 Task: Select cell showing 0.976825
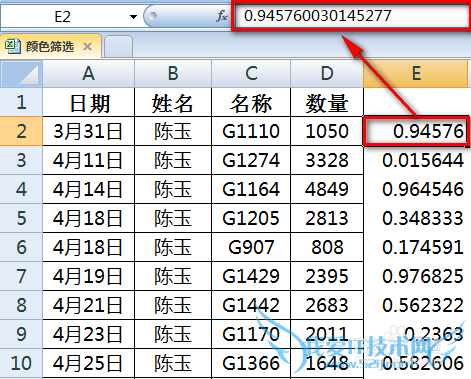[x=416, y=276]
